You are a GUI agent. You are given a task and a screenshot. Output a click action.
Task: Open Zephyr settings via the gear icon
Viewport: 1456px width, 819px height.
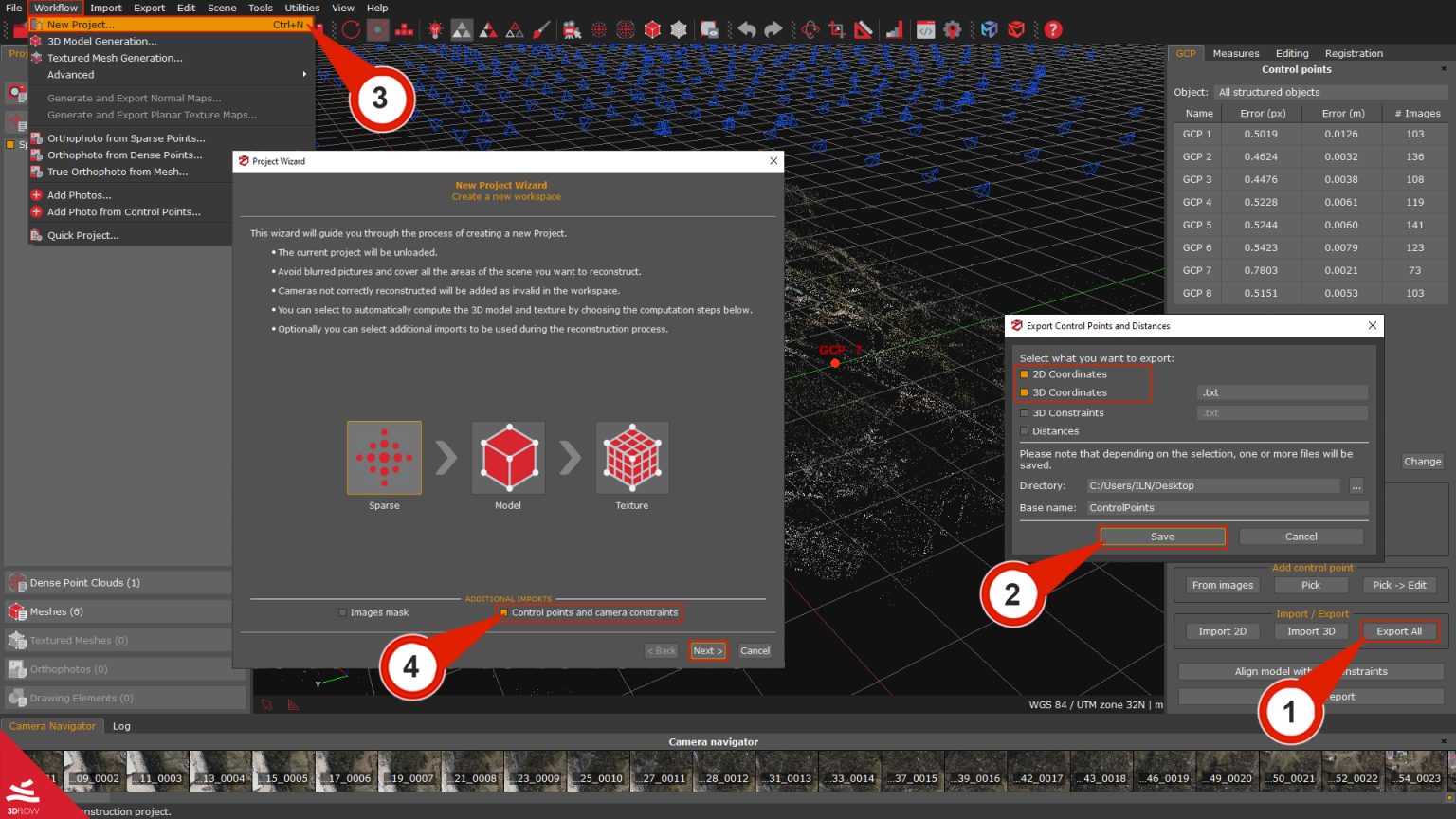point(954,29)
